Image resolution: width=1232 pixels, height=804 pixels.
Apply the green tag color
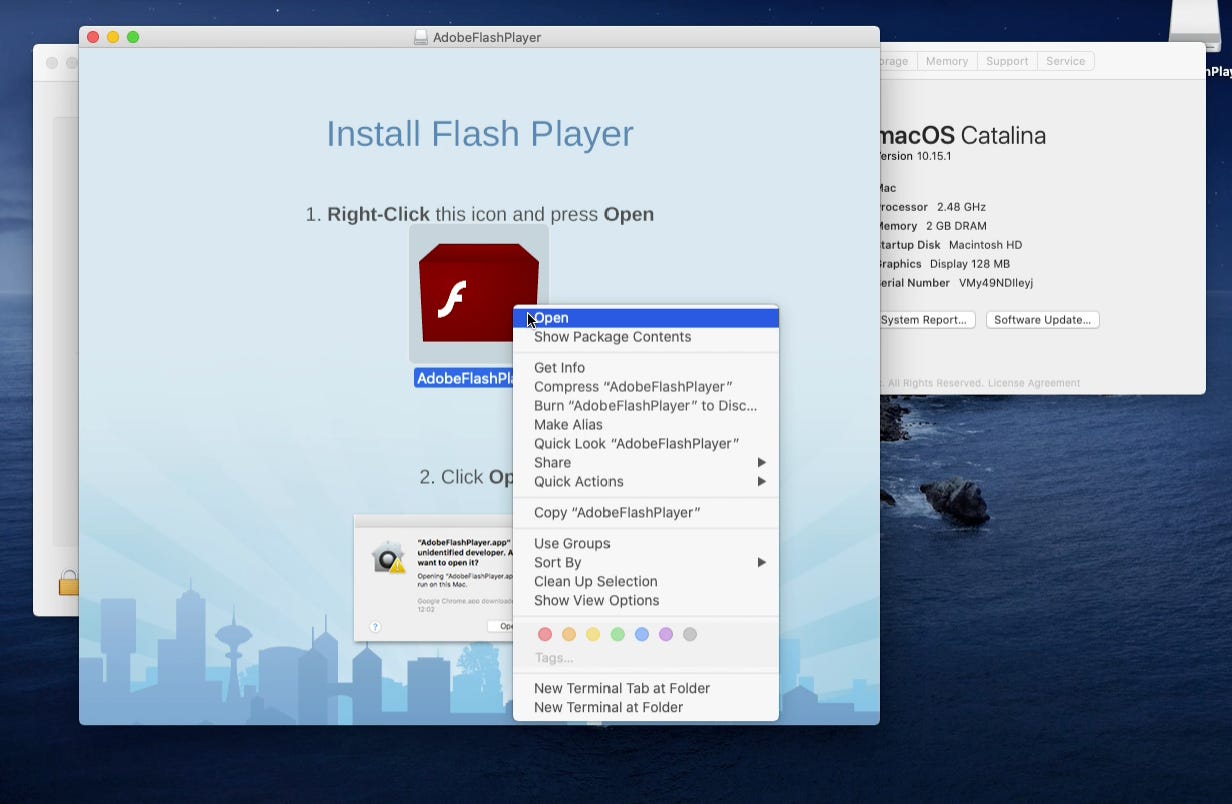pyautogui.click(x=618, y=634)
